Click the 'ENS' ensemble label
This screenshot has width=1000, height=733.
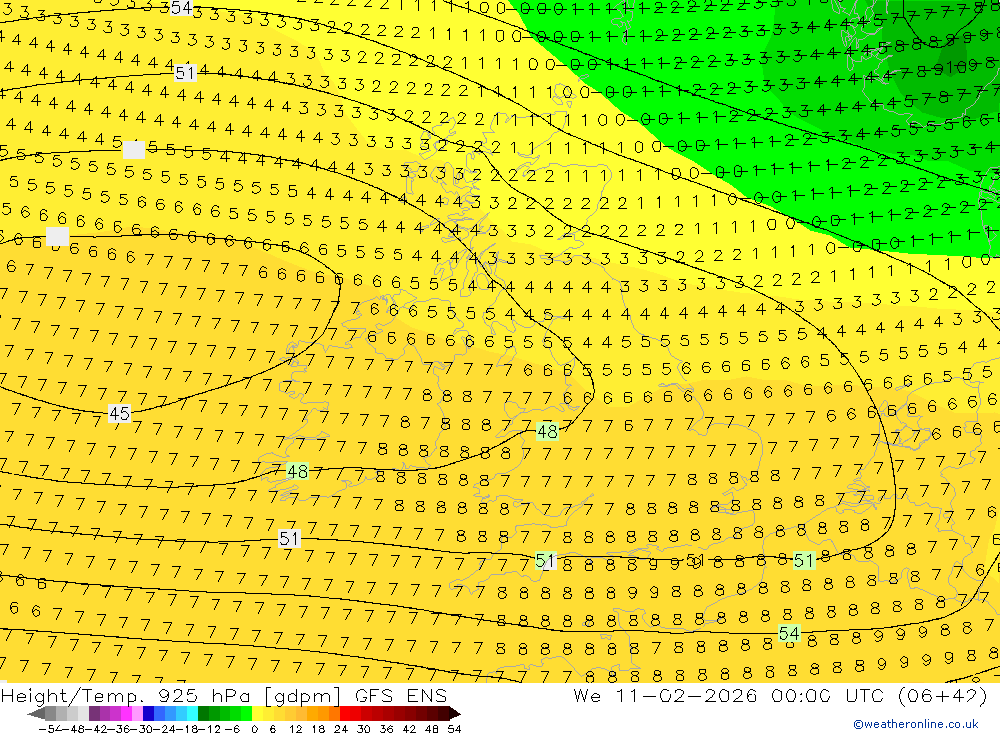427,695
